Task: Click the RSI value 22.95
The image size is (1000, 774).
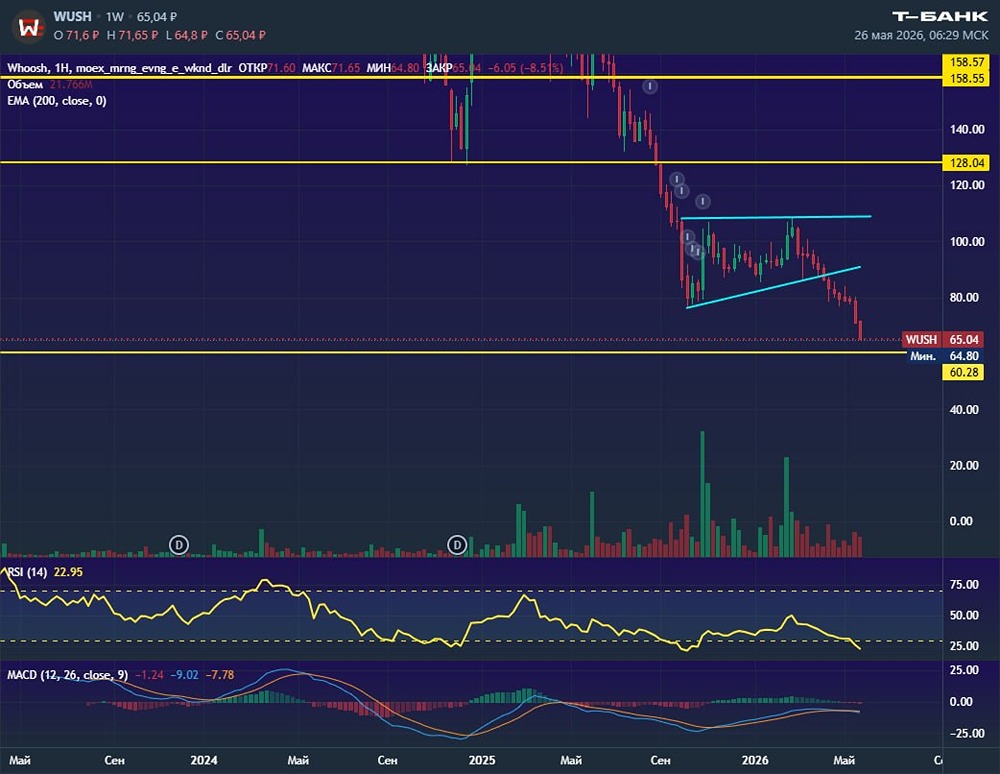Action: tap(68, 572)
